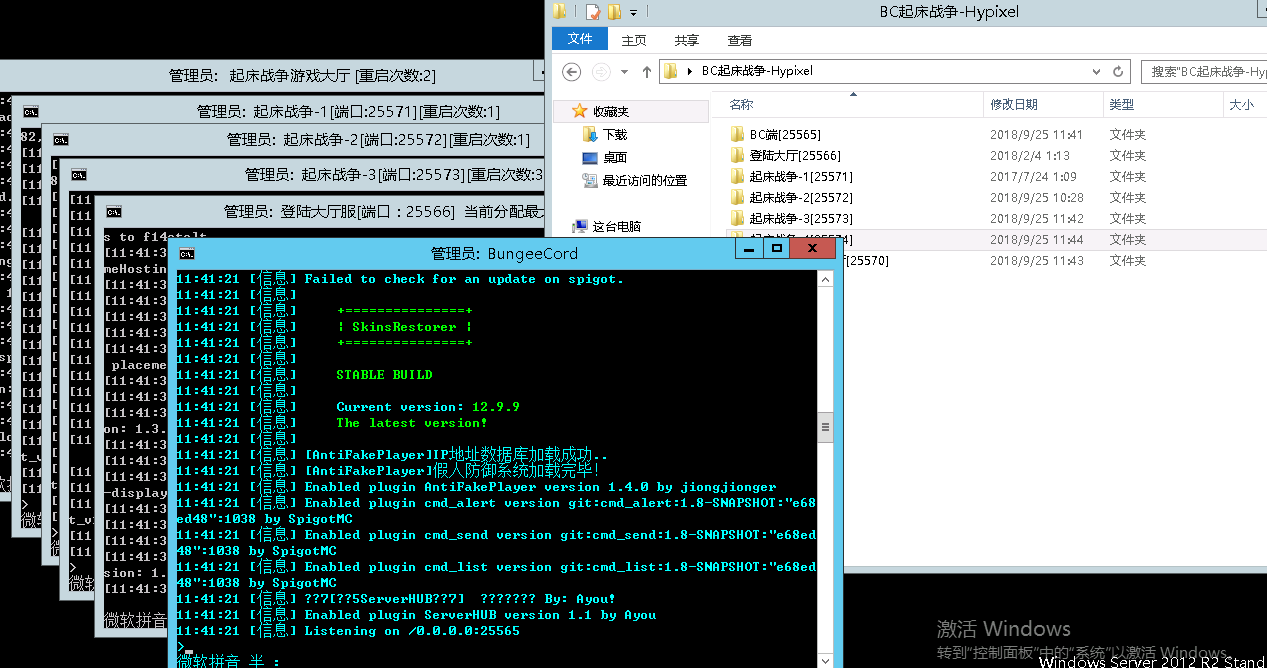Open the 文件 ribbon tab
1267x668 pixels.
click(x=580, y=40)
